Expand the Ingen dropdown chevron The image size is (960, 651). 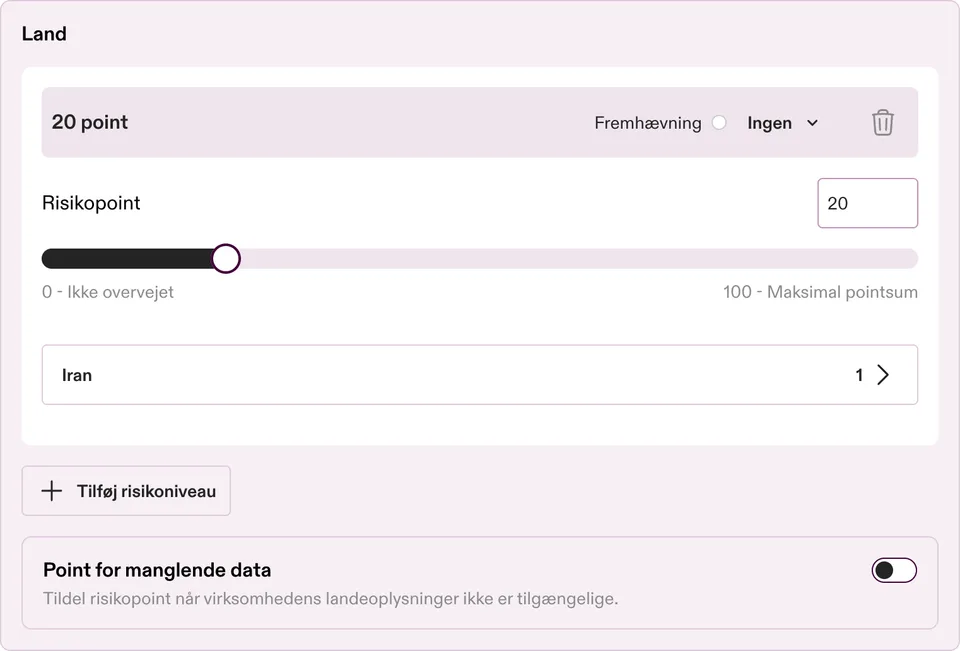812,123
